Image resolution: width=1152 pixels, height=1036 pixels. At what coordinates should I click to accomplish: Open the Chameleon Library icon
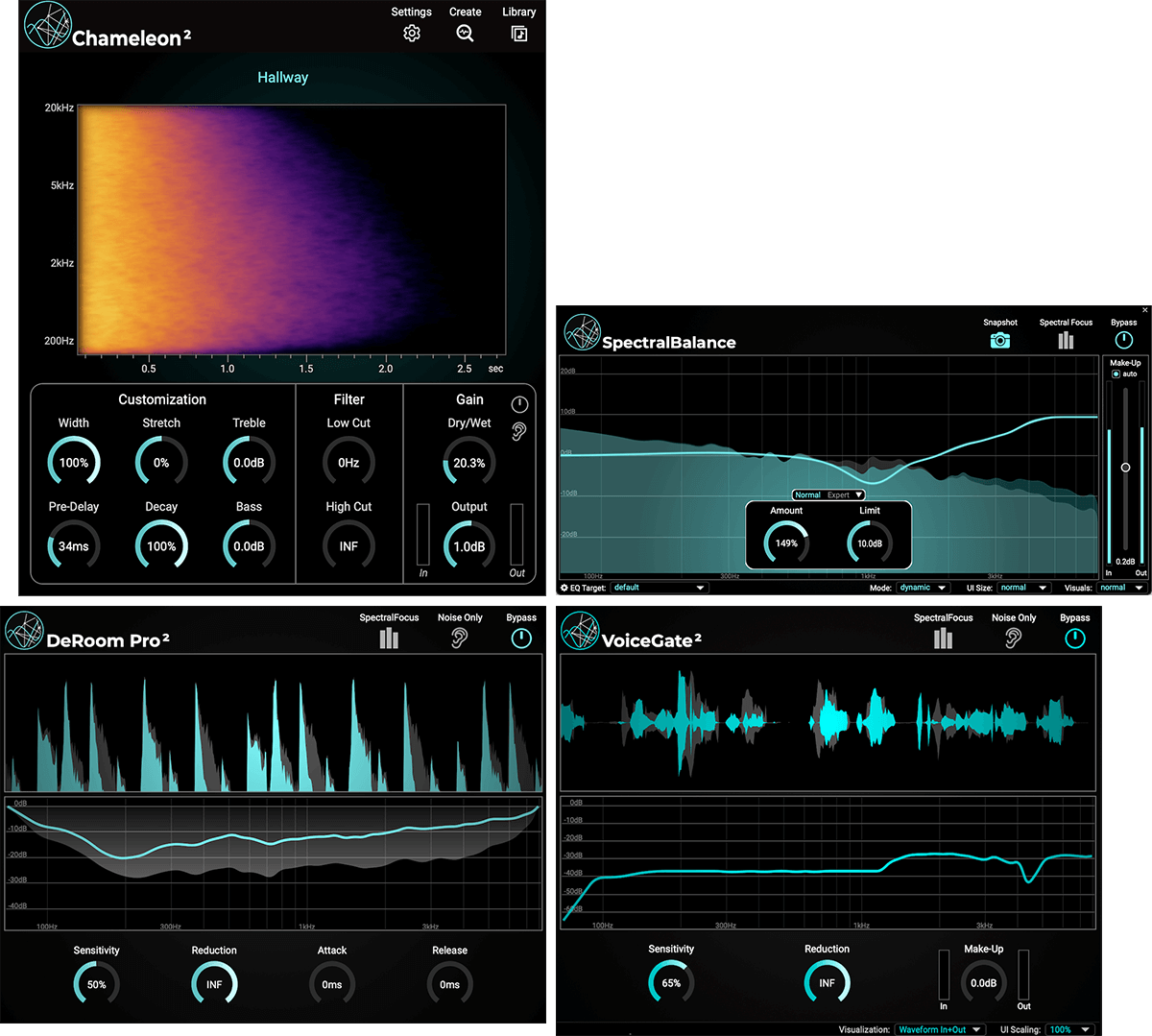tap(519, 34)
